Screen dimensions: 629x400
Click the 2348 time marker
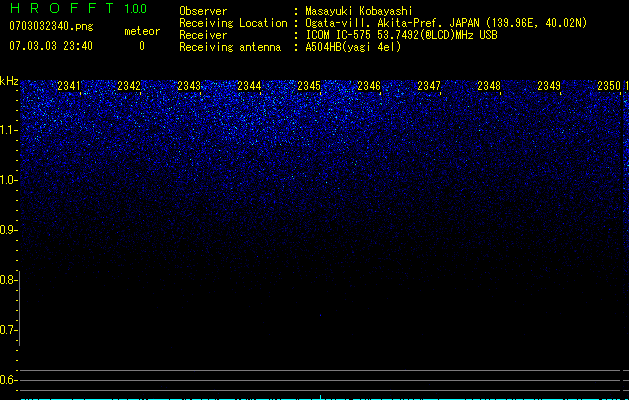[489, 86]
